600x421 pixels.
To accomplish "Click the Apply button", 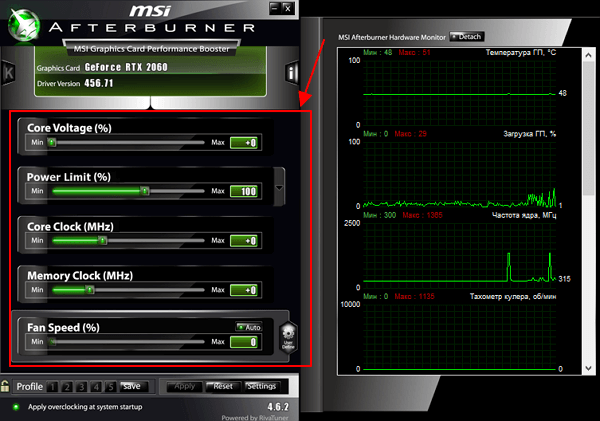I will pyautogui.click(x=184, y=387).
